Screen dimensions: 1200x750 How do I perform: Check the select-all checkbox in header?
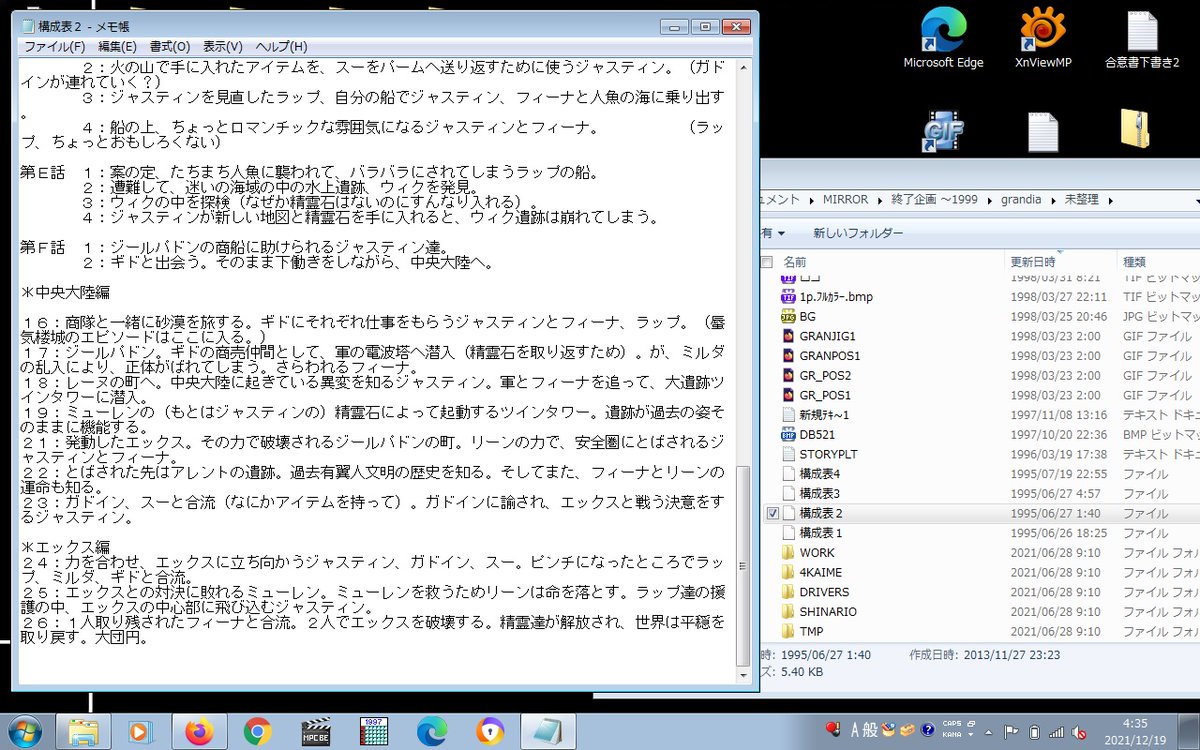click(x=768, y=262)
